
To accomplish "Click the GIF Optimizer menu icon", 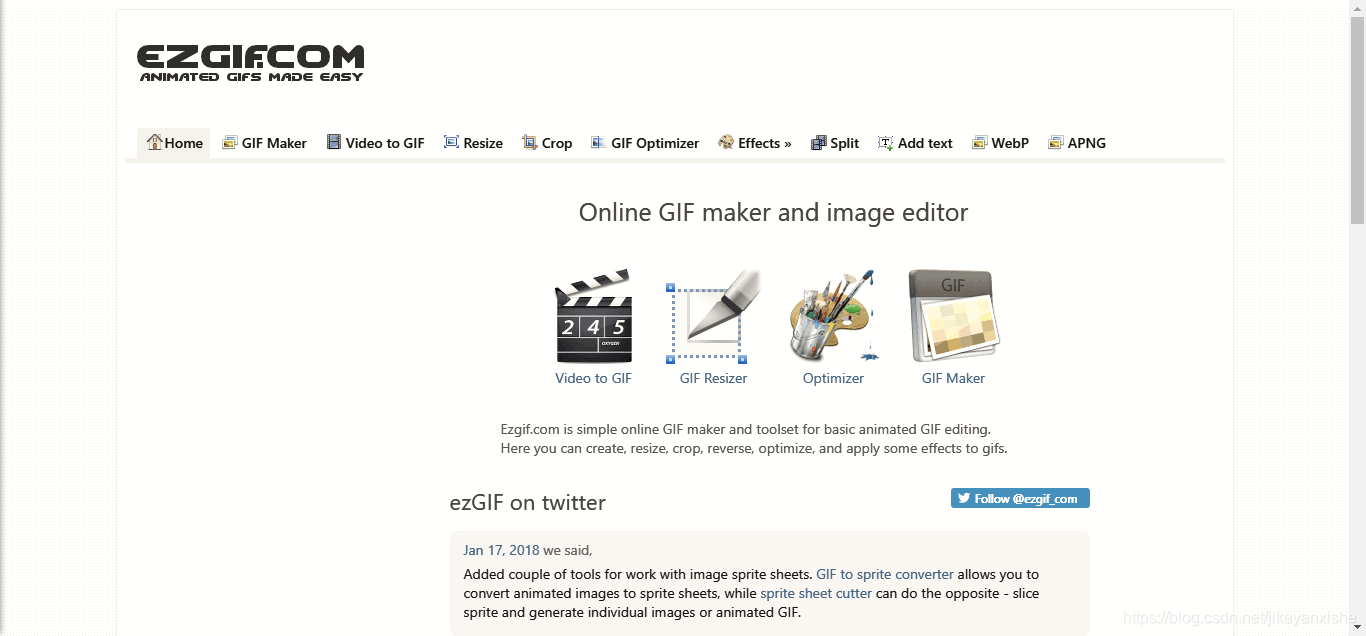I will tap(599, 143).
